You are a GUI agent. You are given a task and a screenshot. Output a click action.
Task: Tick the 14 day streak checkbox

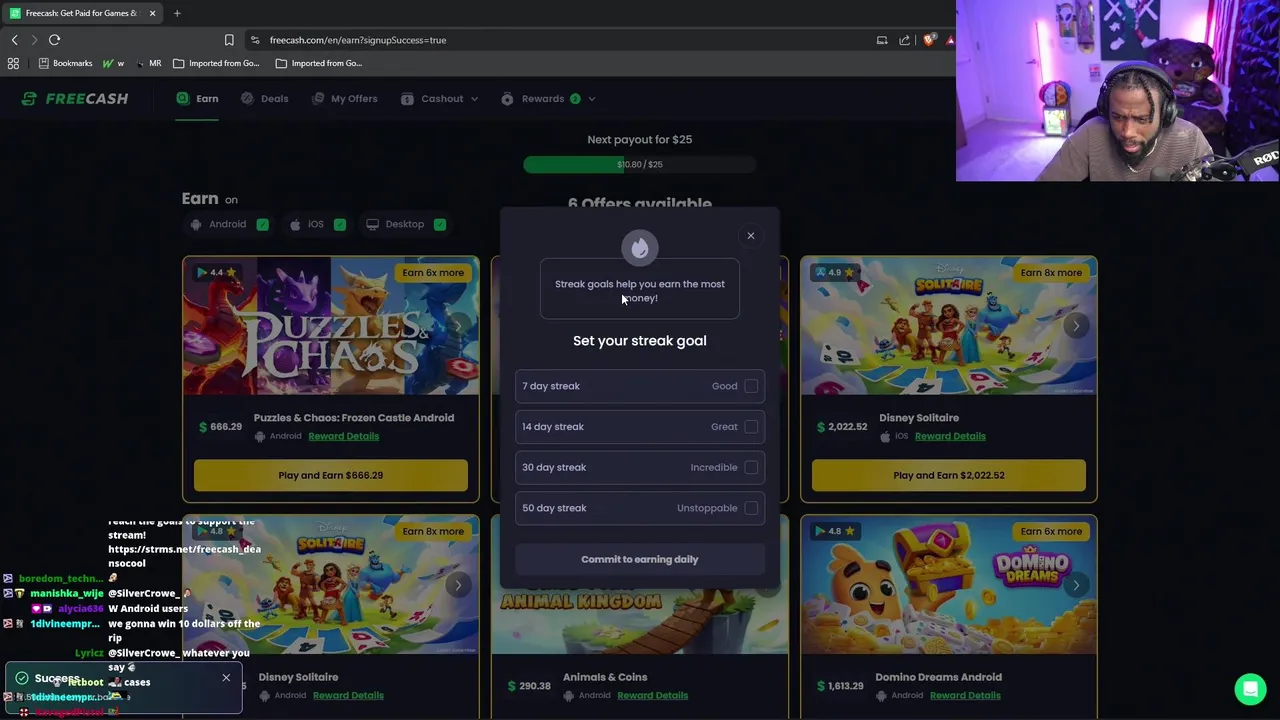751,427
